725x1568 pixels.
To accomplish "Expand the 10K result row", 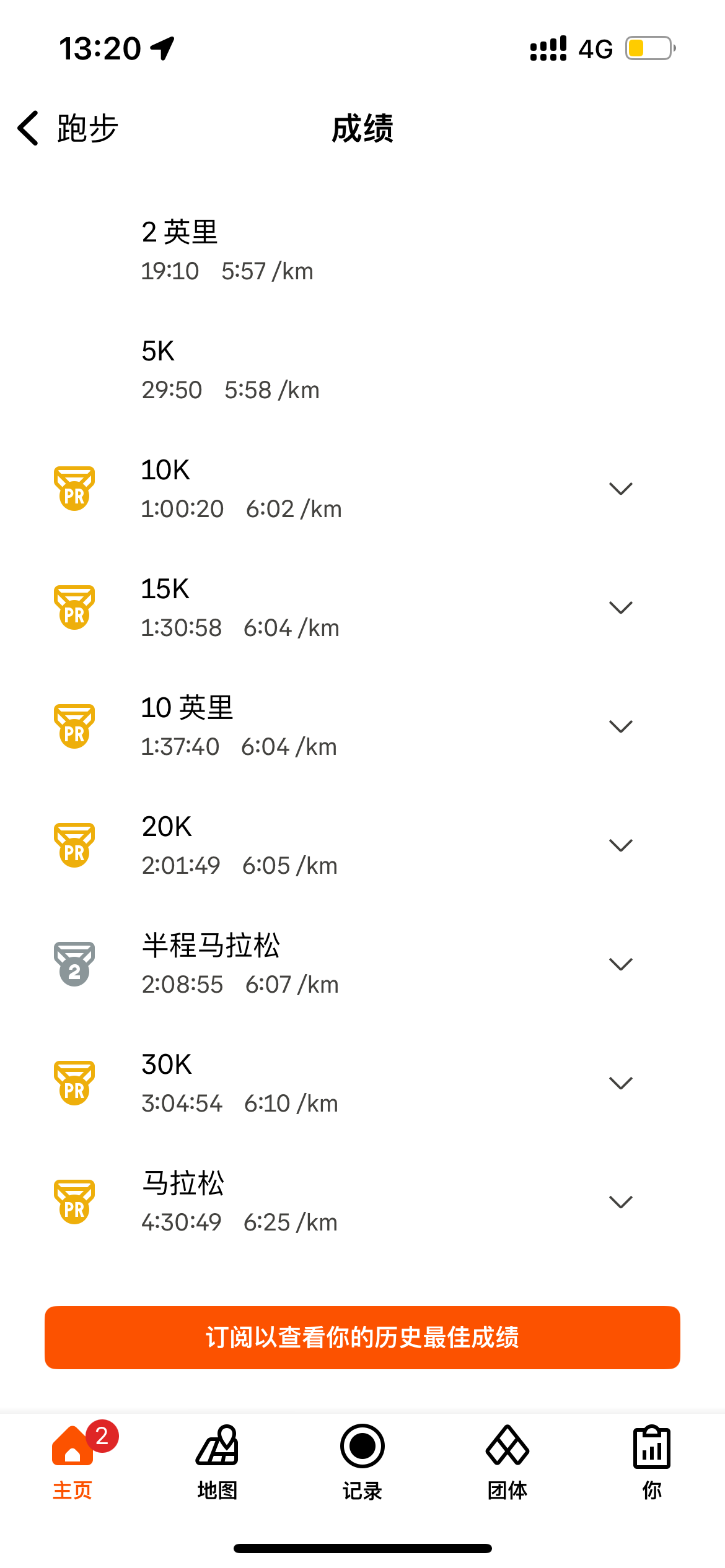I will point(620,489).
